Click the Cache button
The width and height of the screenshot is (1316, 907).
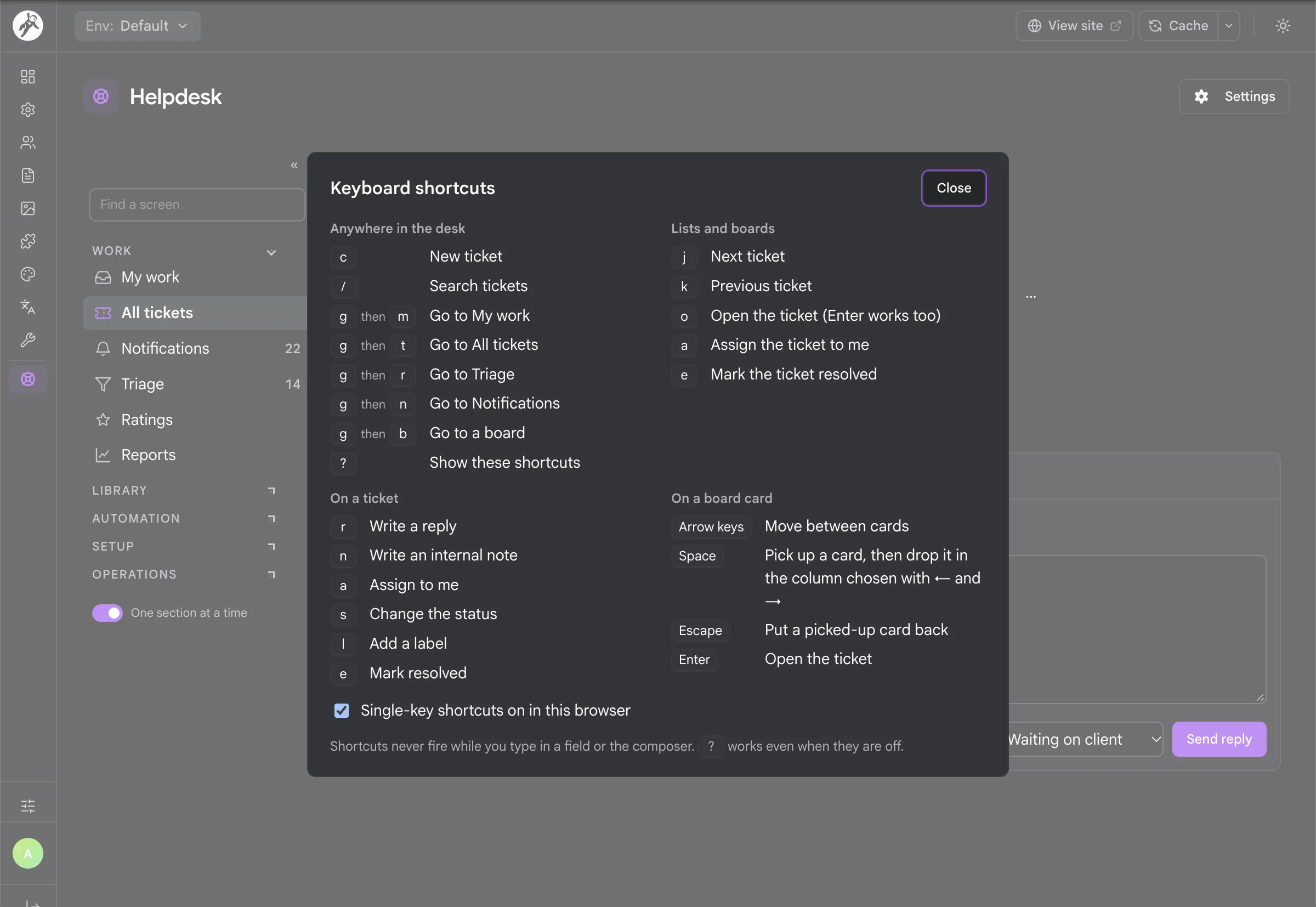coord(1178,26)
